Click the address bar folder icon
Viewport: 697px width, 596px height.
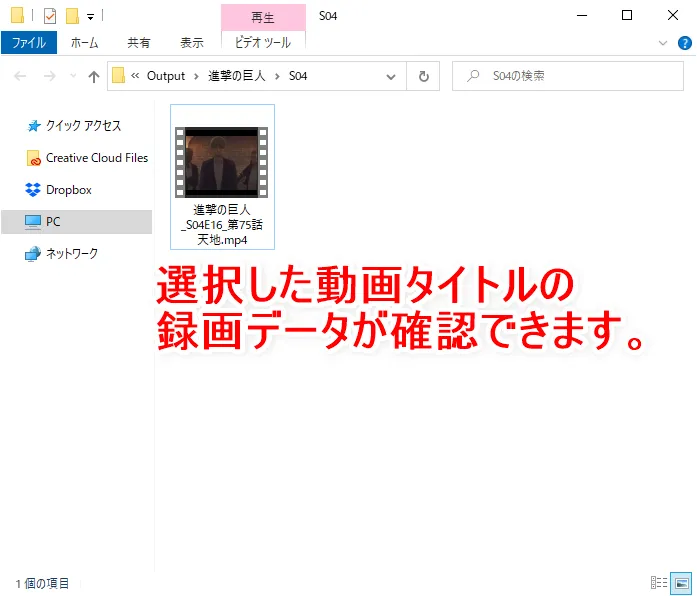(x=118, y=76)
